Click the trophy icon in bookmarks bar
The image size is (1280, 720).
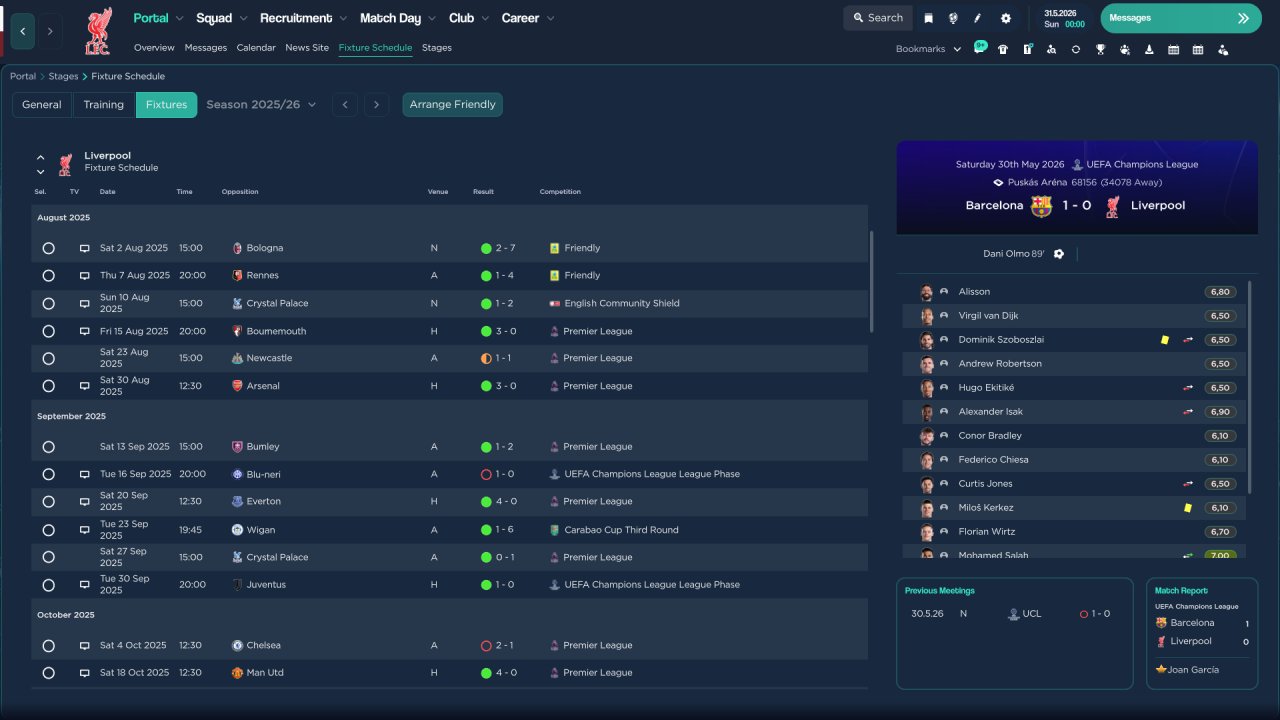coord(1100,49)
